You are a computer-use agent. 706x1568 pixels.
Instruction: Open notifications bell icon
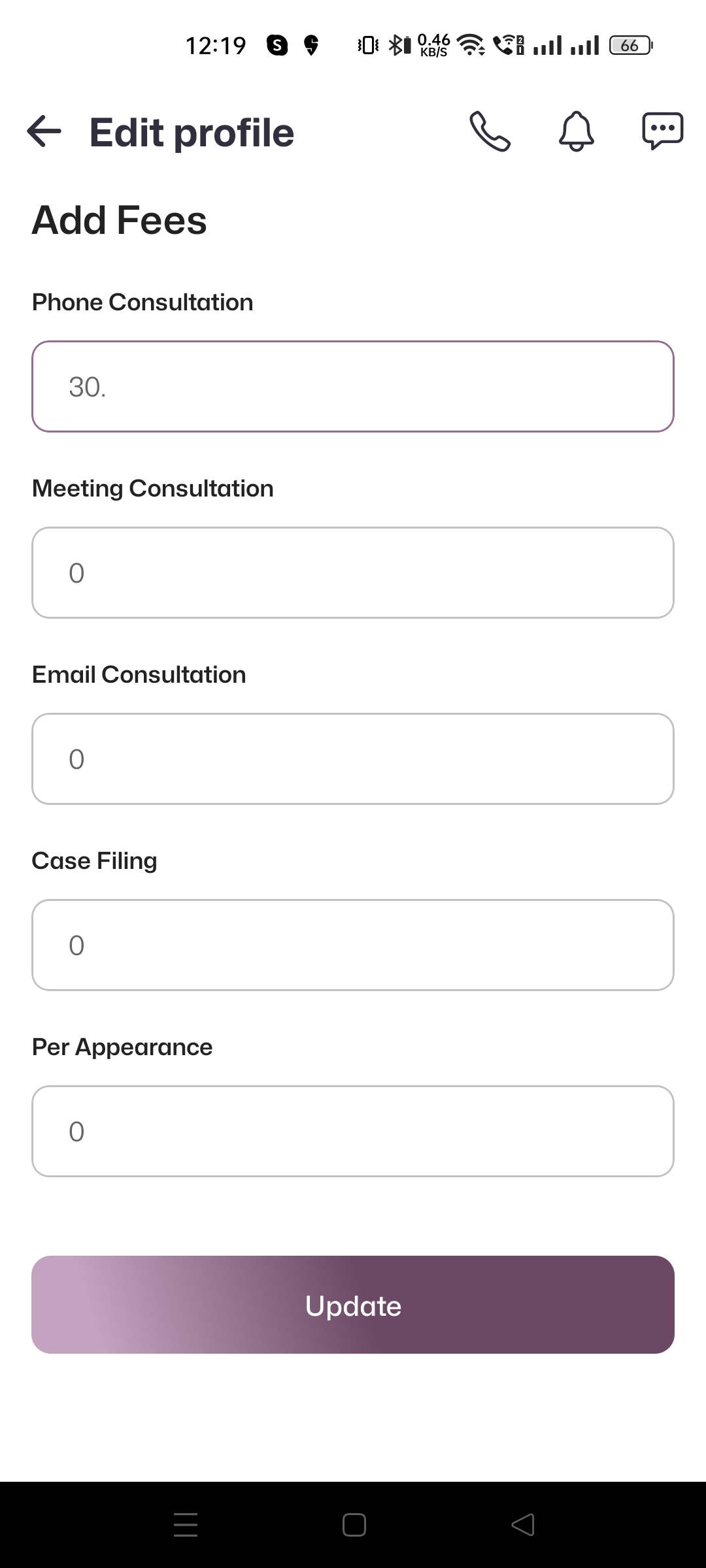pyautogui.click(x=576, y=131)
